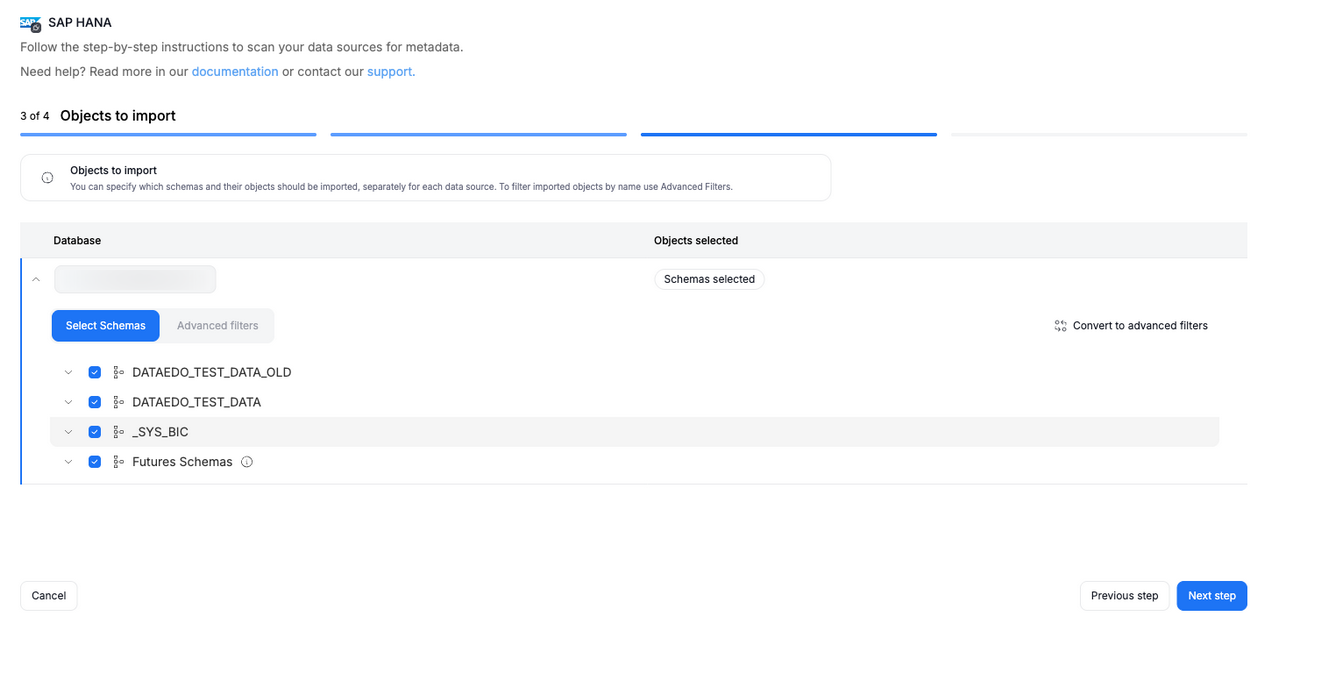Open the documentation link
The image size is (1342, 676).
235,72
